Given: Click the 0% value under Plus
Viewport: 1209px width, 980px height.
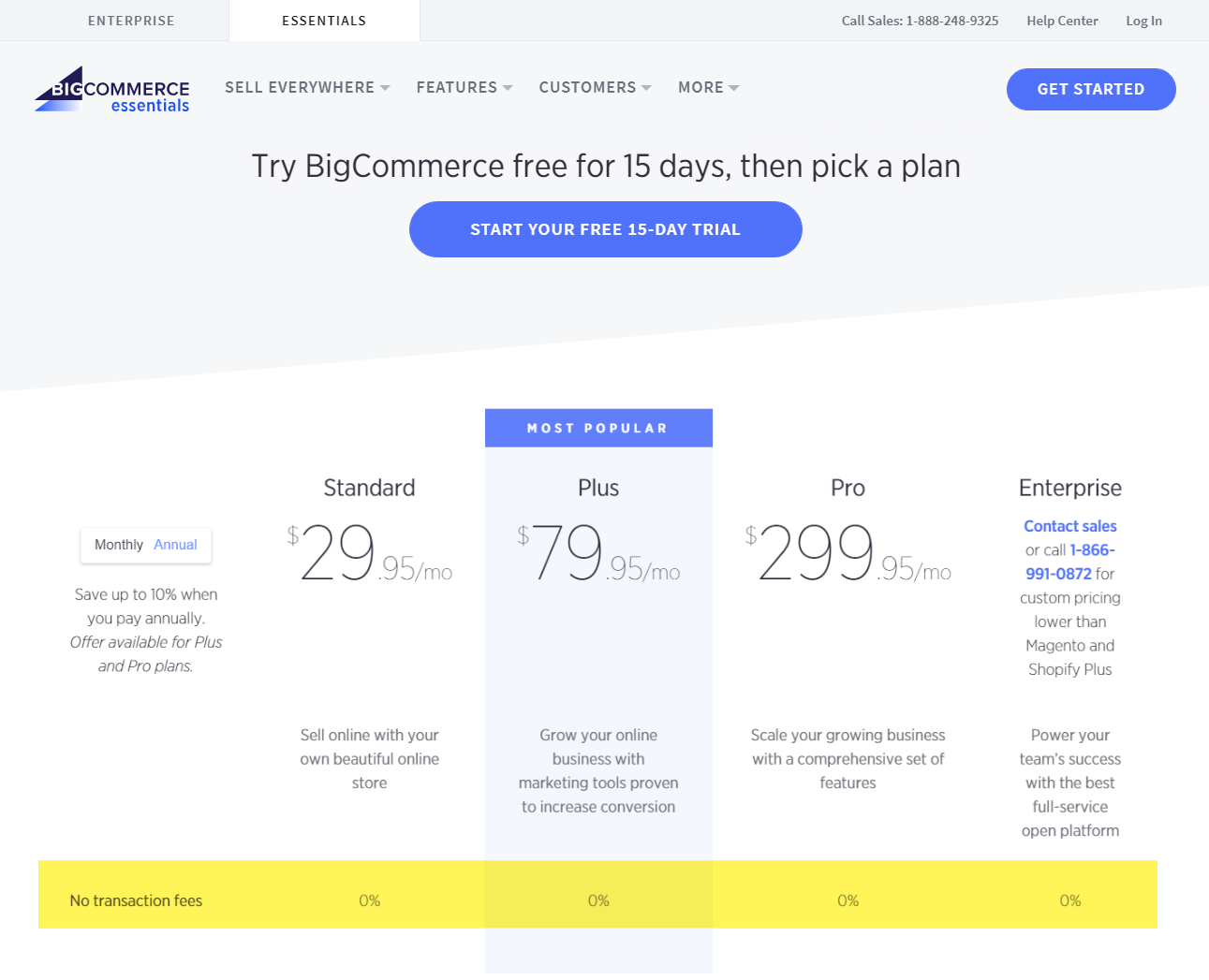Looking at the screenshot, I should click(x=598, y=900).
